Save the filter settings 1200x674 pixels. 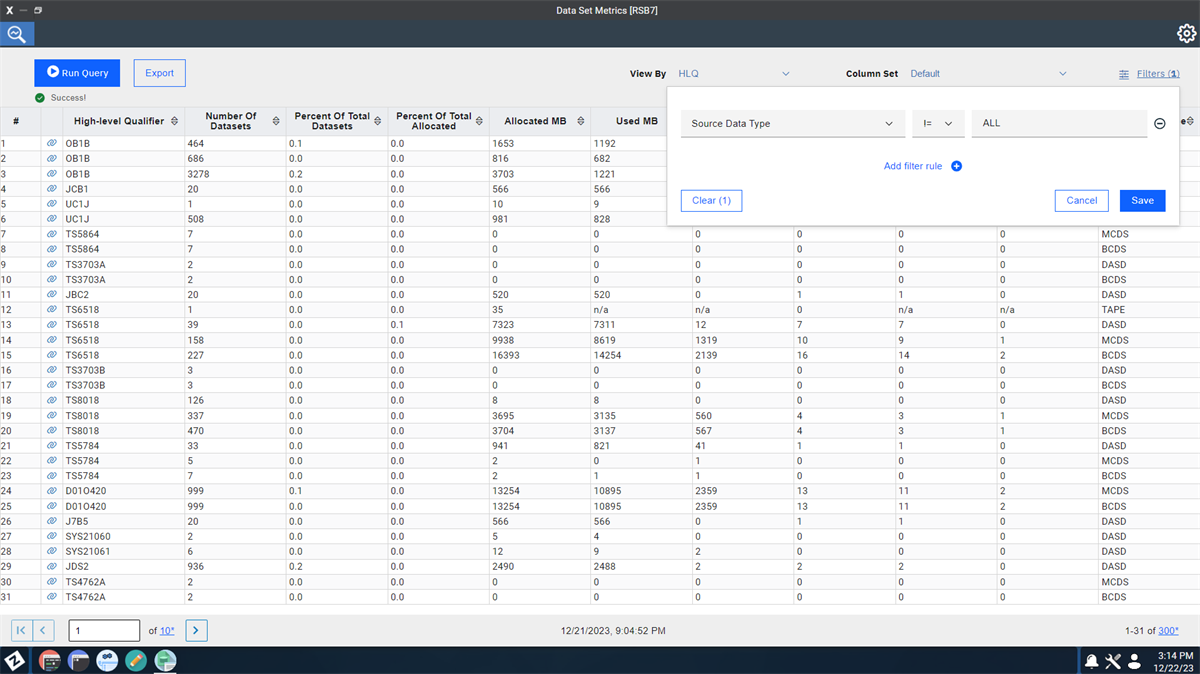click(1142, 201)
